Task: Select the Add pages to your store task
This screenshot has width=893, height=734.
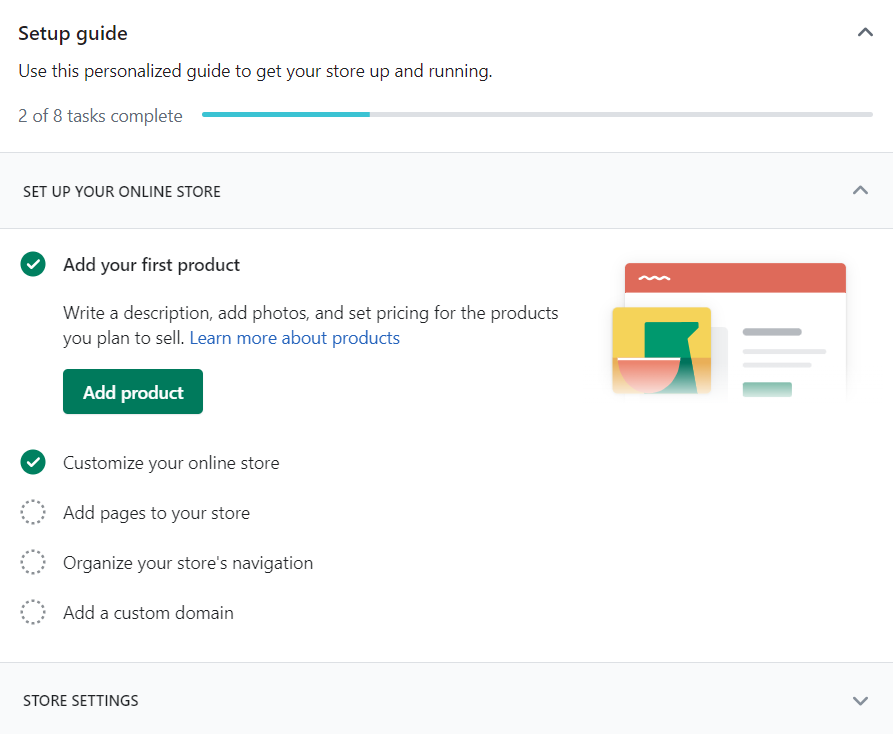Action: [156, 513]
